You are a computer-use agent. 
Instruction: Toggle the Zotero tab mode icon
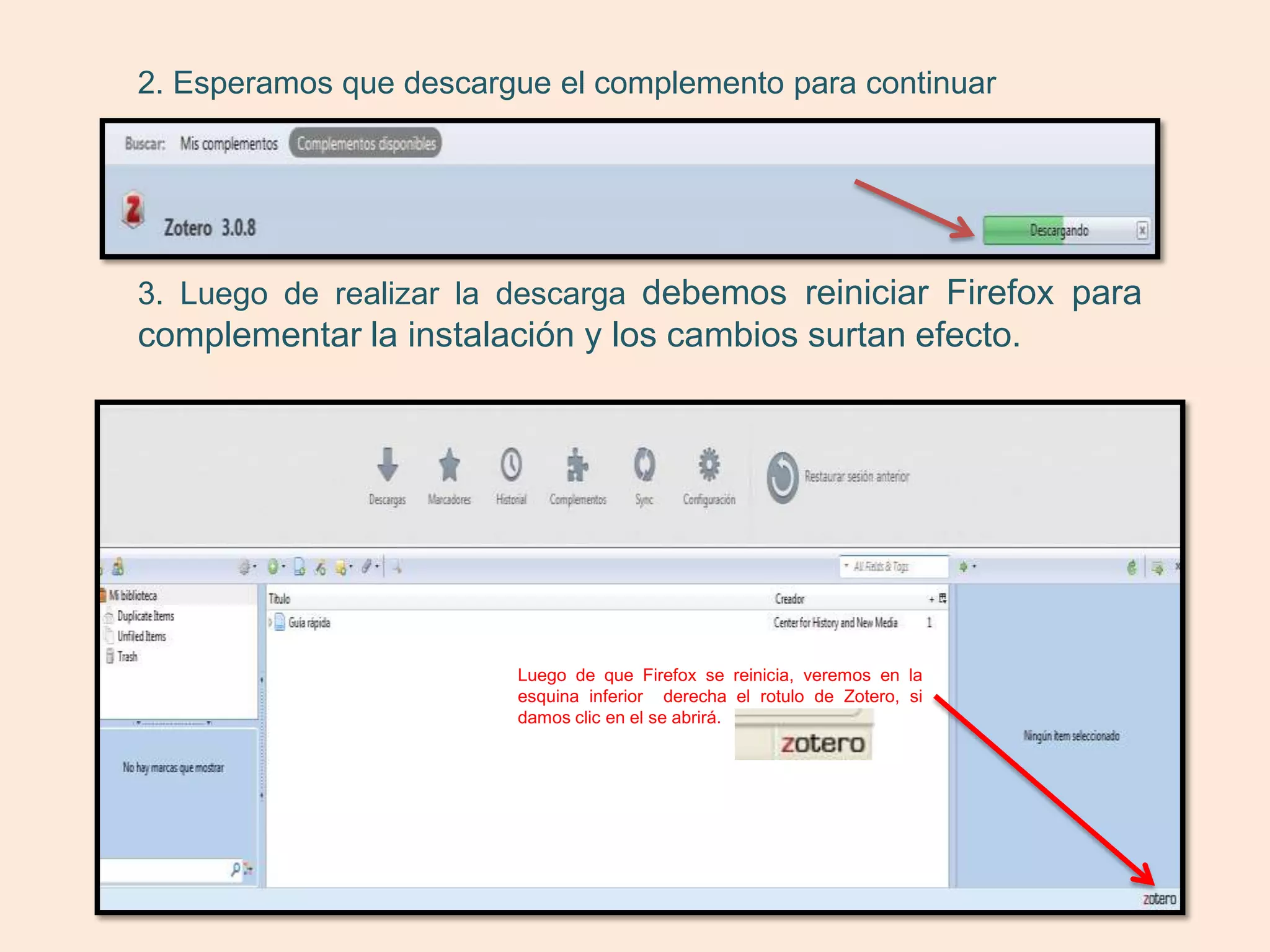[x=1158, y=568]
